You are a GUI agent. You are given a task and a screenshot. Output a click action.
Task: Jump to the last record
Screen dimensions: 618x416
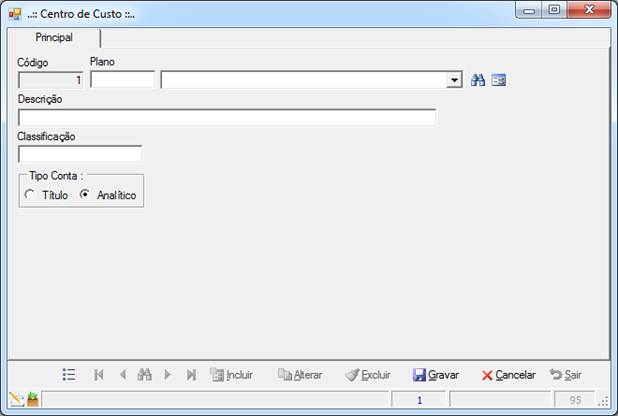click(191, 374)
